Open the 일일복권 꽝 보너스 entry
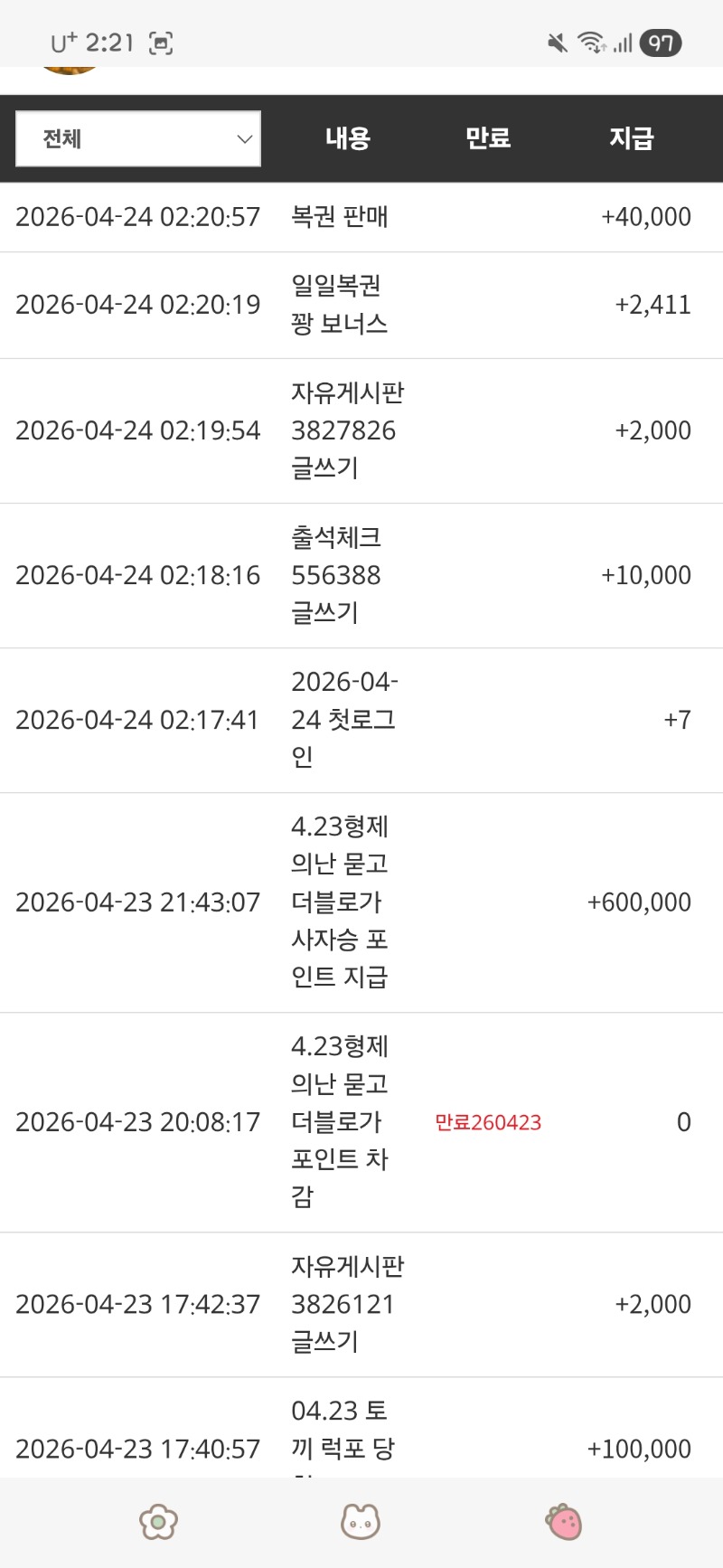Viewport: 723px width, 1568px height. click(x=340, y=305)
